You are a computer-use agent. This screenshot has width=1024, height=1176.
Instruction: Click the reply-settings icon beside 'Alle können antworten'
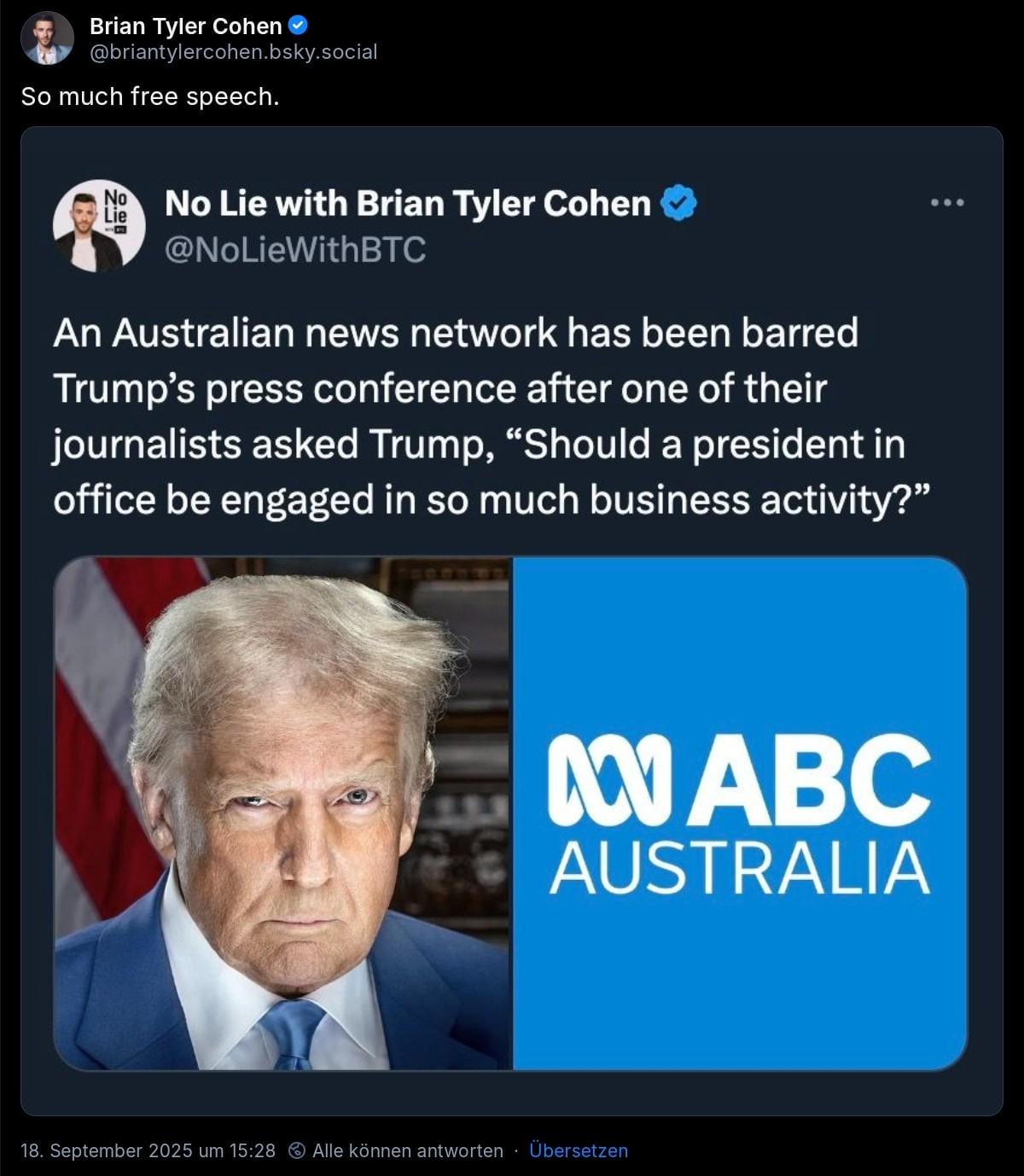[297, 1150]
